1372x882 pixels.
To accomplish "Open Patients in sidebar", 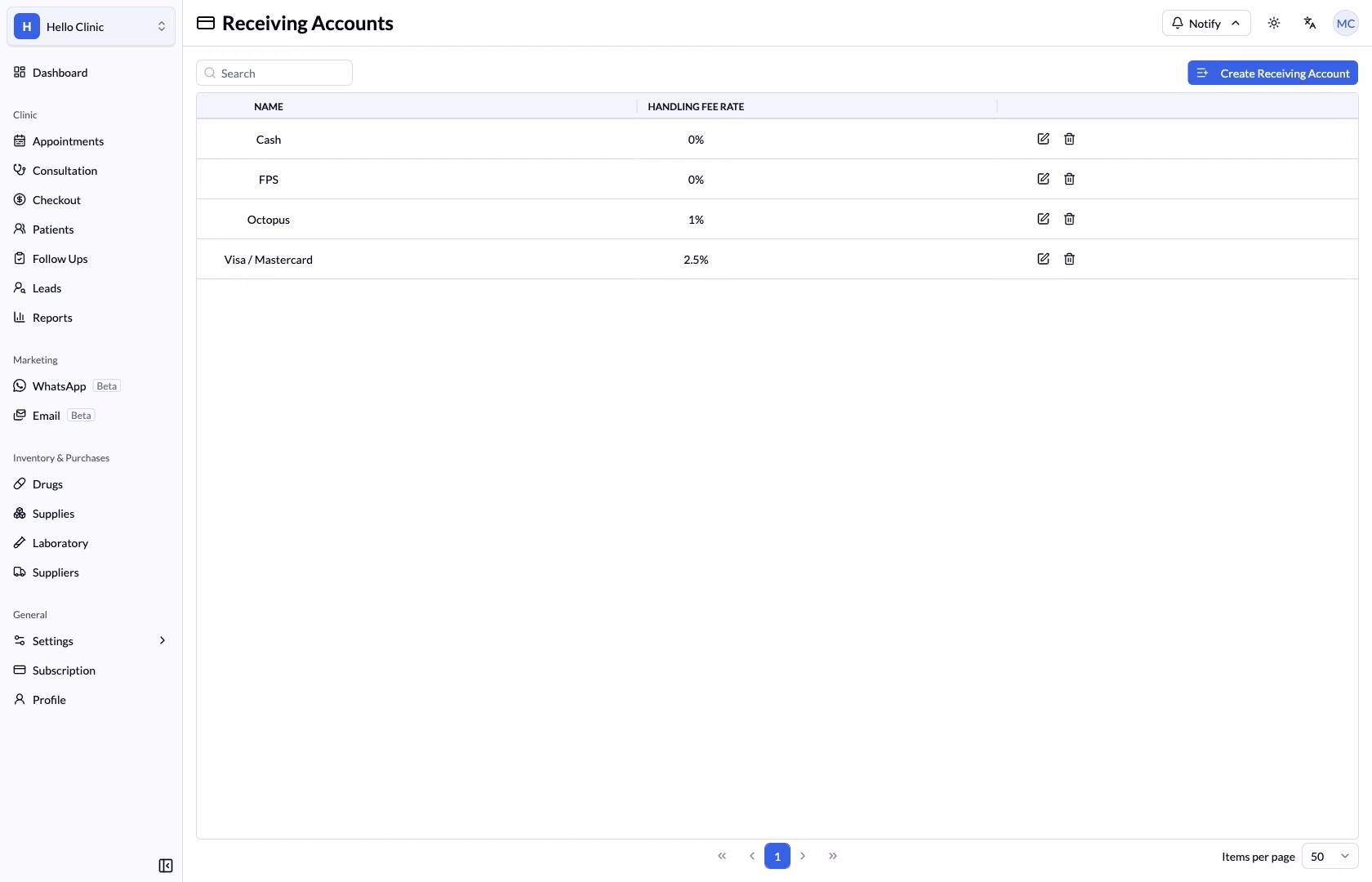I will (91, 229).
